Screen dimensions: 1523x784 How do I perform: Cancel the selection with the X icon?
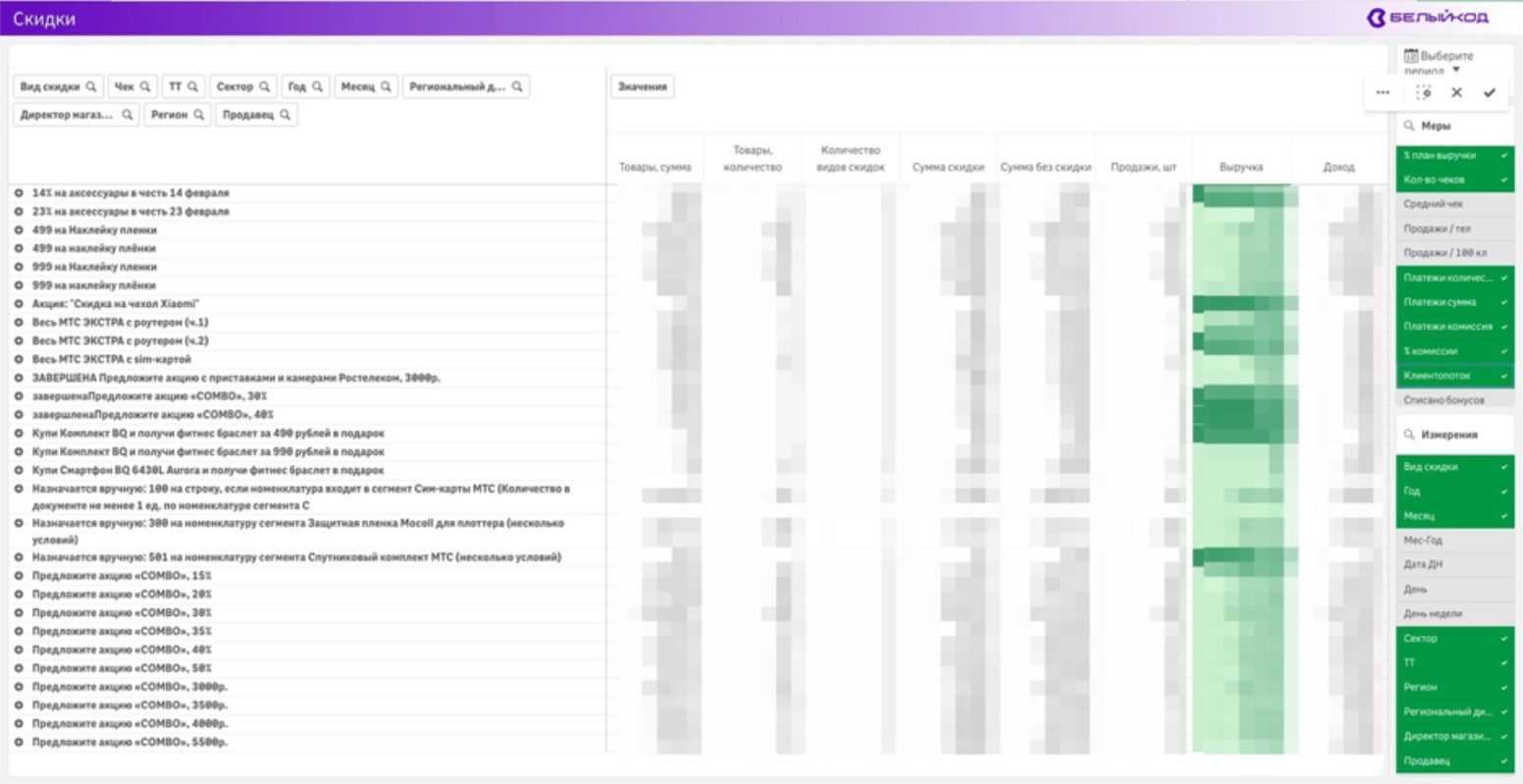tap(1456, 92)
